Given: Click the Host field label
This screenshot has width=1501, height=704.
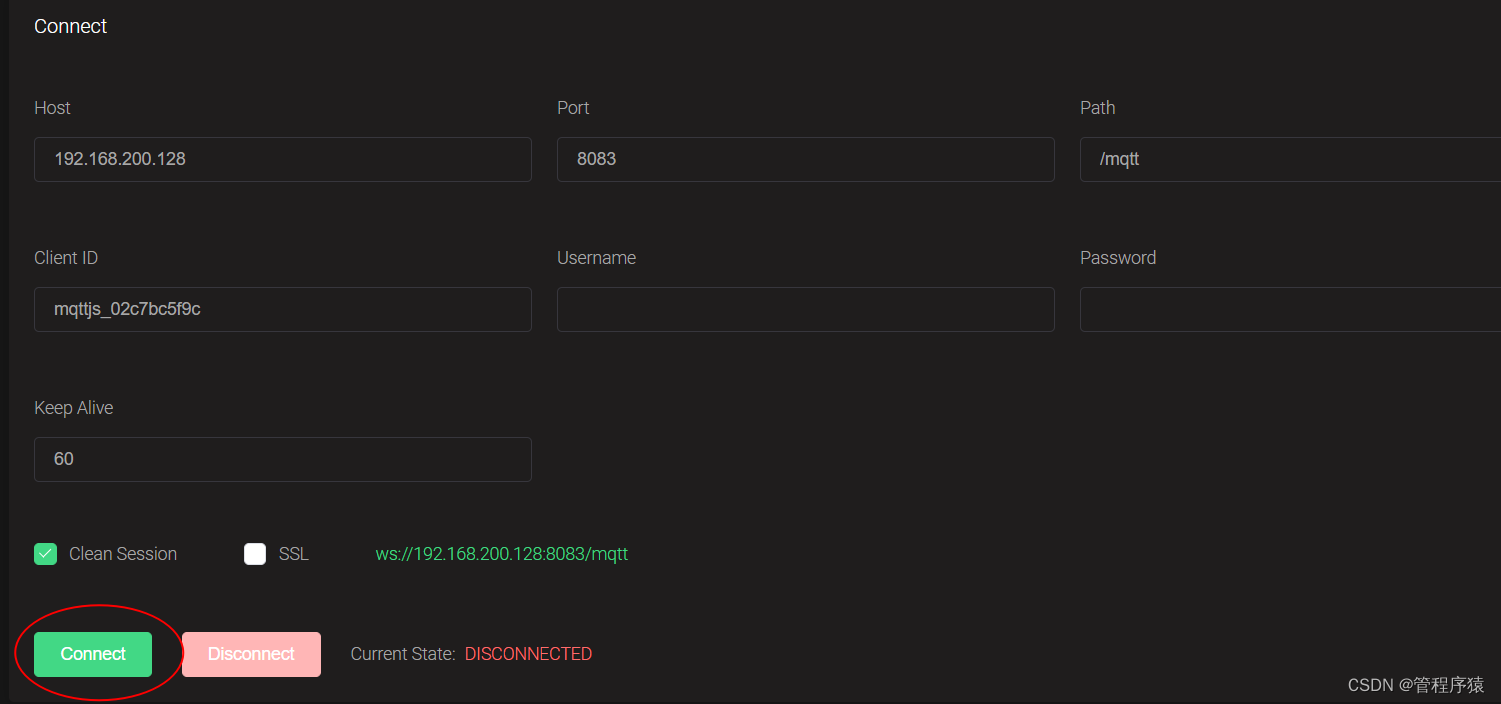Looking at the screenshot, I should pos(52,108).
